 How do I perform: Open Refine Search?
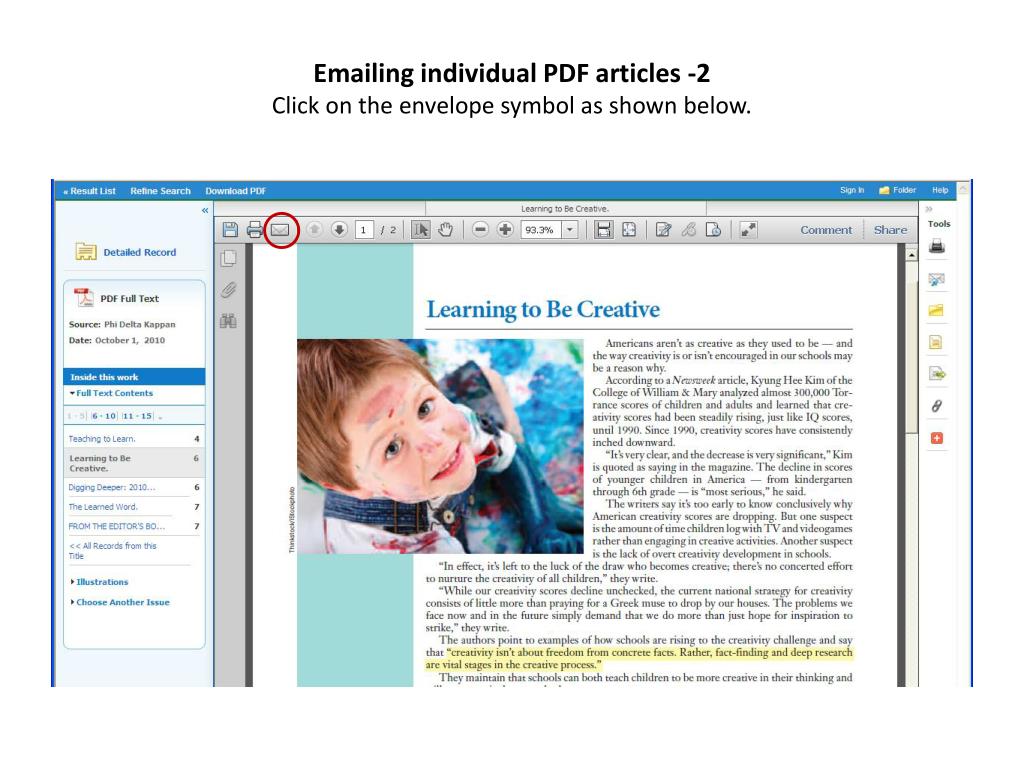161,191
